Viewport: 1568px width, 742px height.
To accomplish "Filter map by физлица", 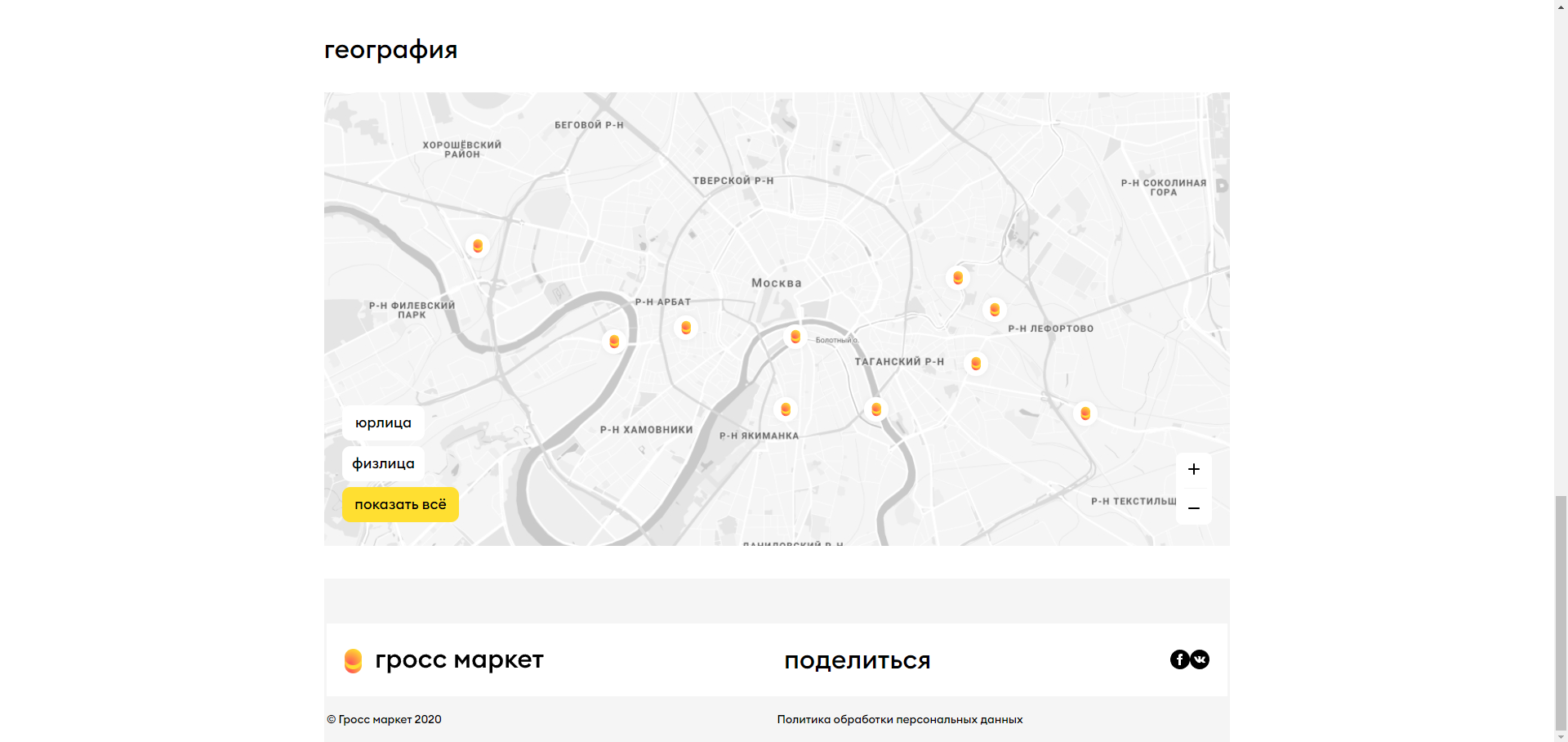I will pyautogui.click(x=383, y=463).
